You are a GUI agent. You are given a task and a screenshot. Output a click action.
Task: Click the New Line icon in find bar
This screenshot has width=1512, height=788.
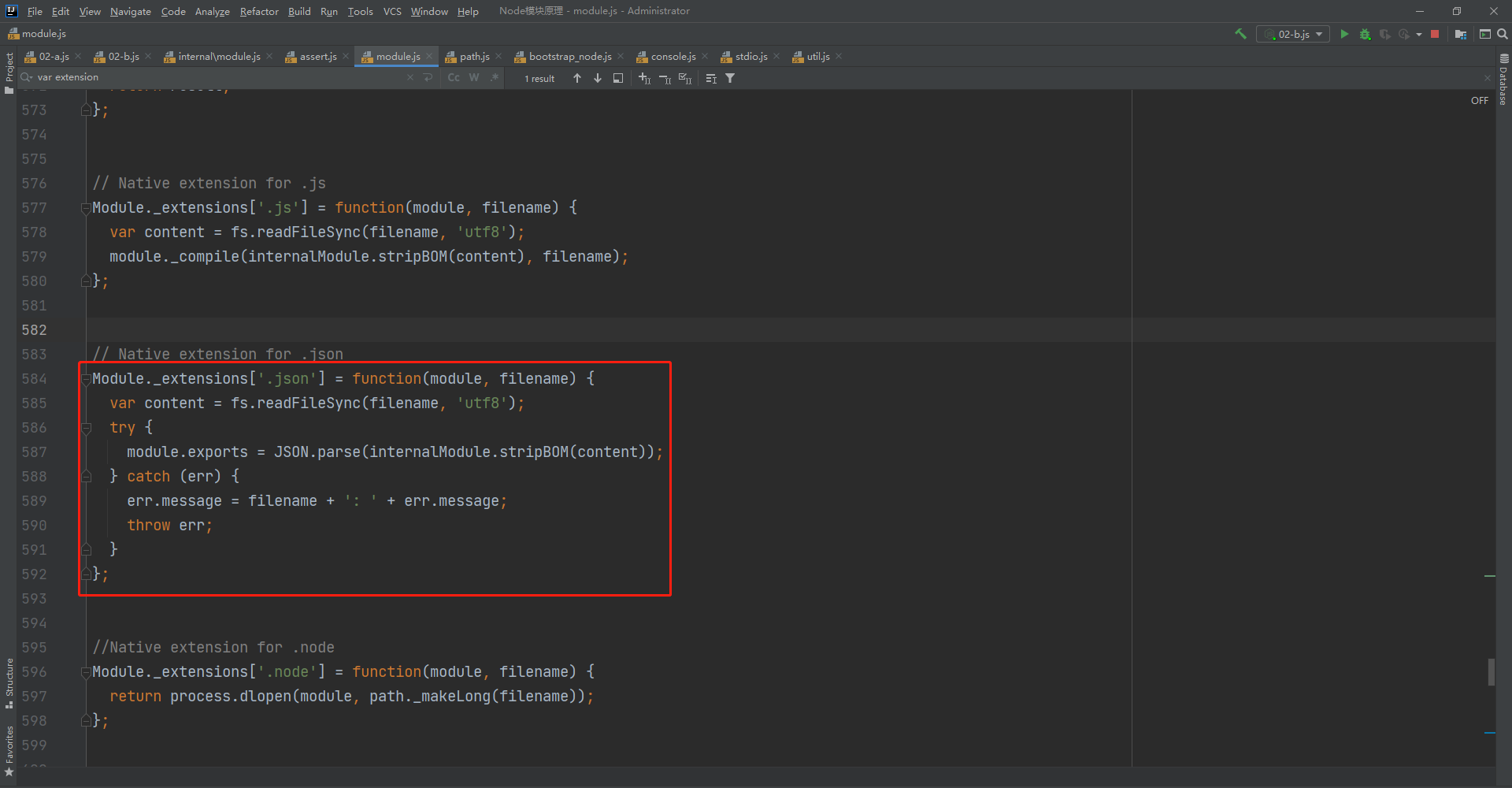[428, 77]
